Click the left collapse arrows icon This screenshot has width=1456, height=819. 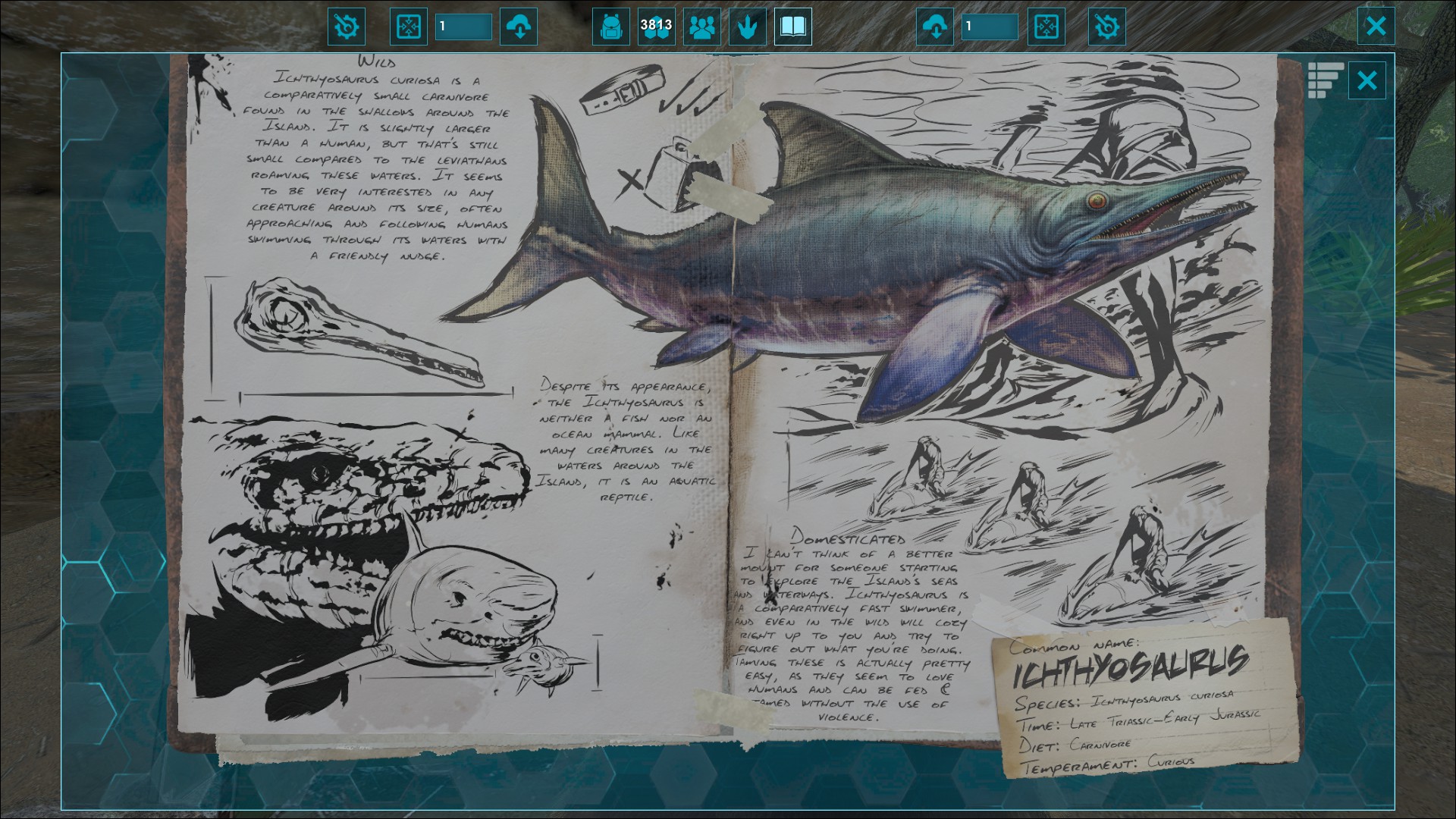(408, 27)
